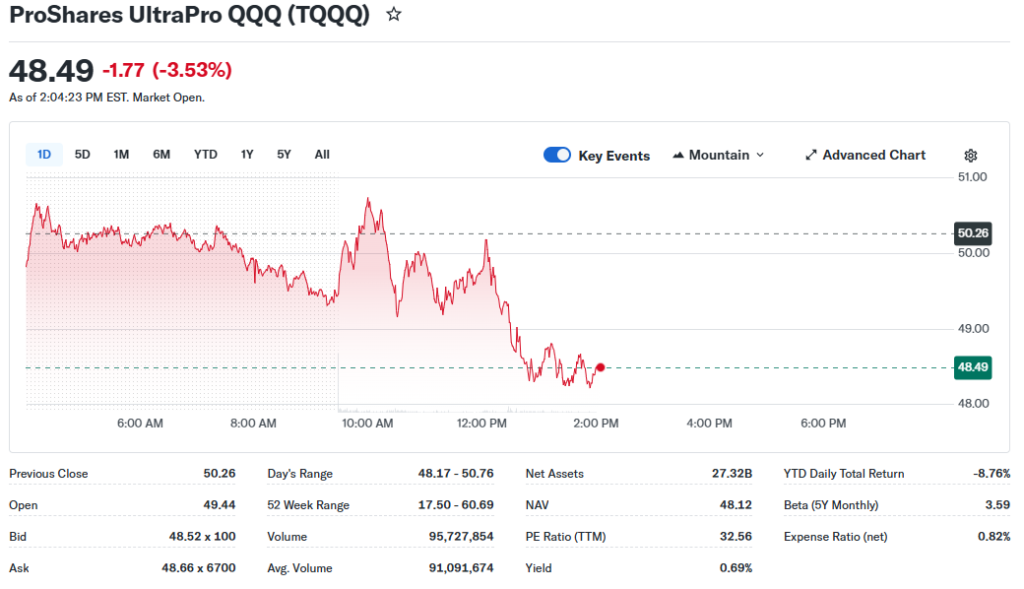The width and height of the screenshot is (1024, 589).
Task: Show the YTD chart range
Action: pyautogui.click(x=205, y=154)
